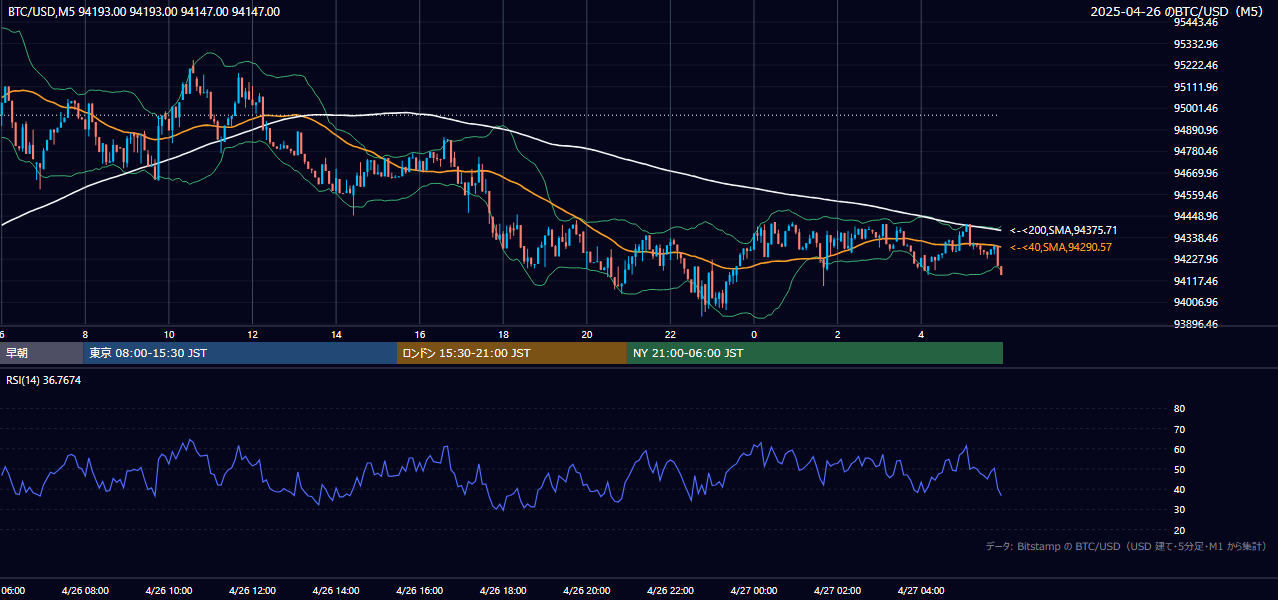Click the 4/26 18:00 date label
This screenshot has width=1278, height=600.
503,590
